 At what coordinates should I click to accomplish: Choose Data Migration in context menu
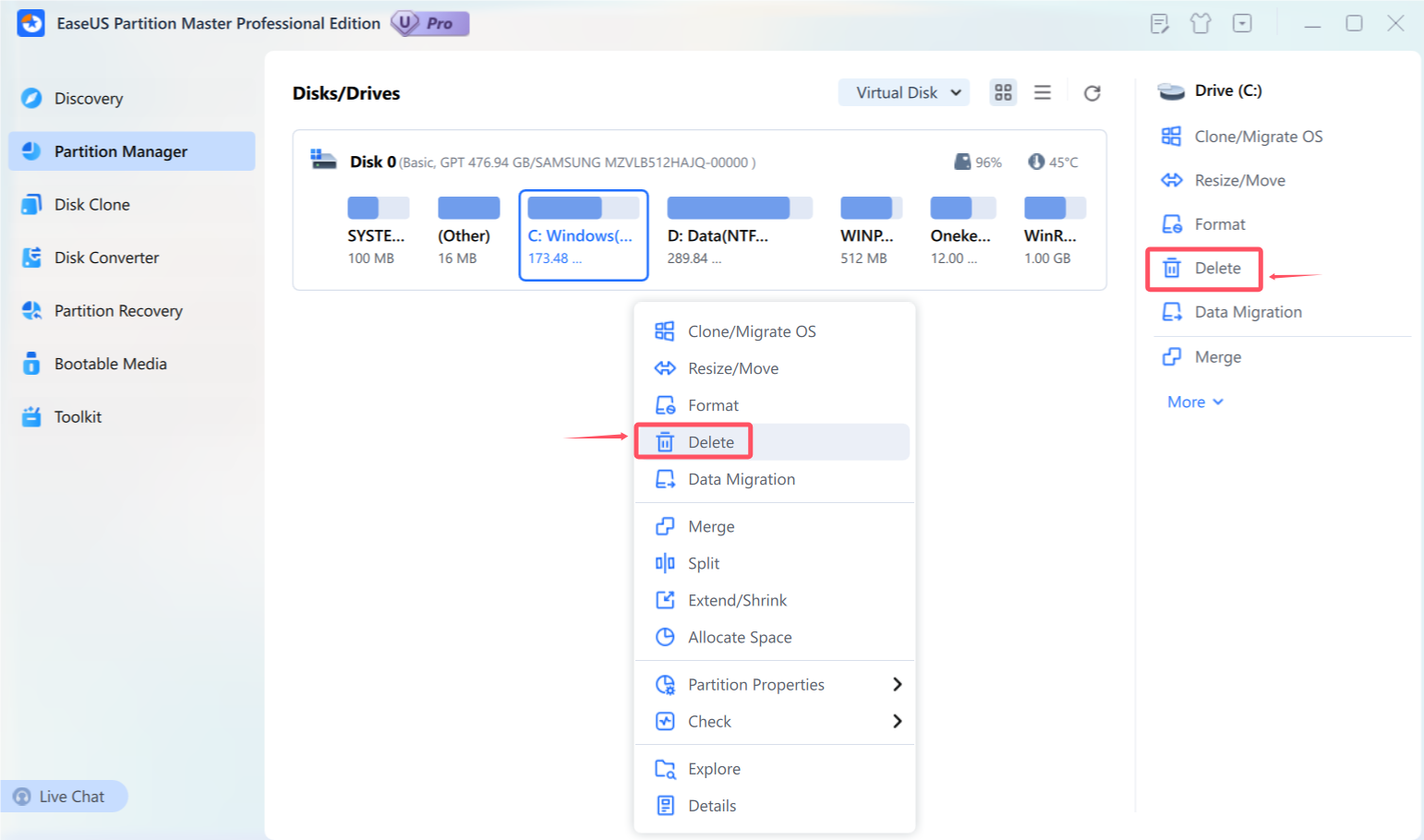(x=774, y=479)
